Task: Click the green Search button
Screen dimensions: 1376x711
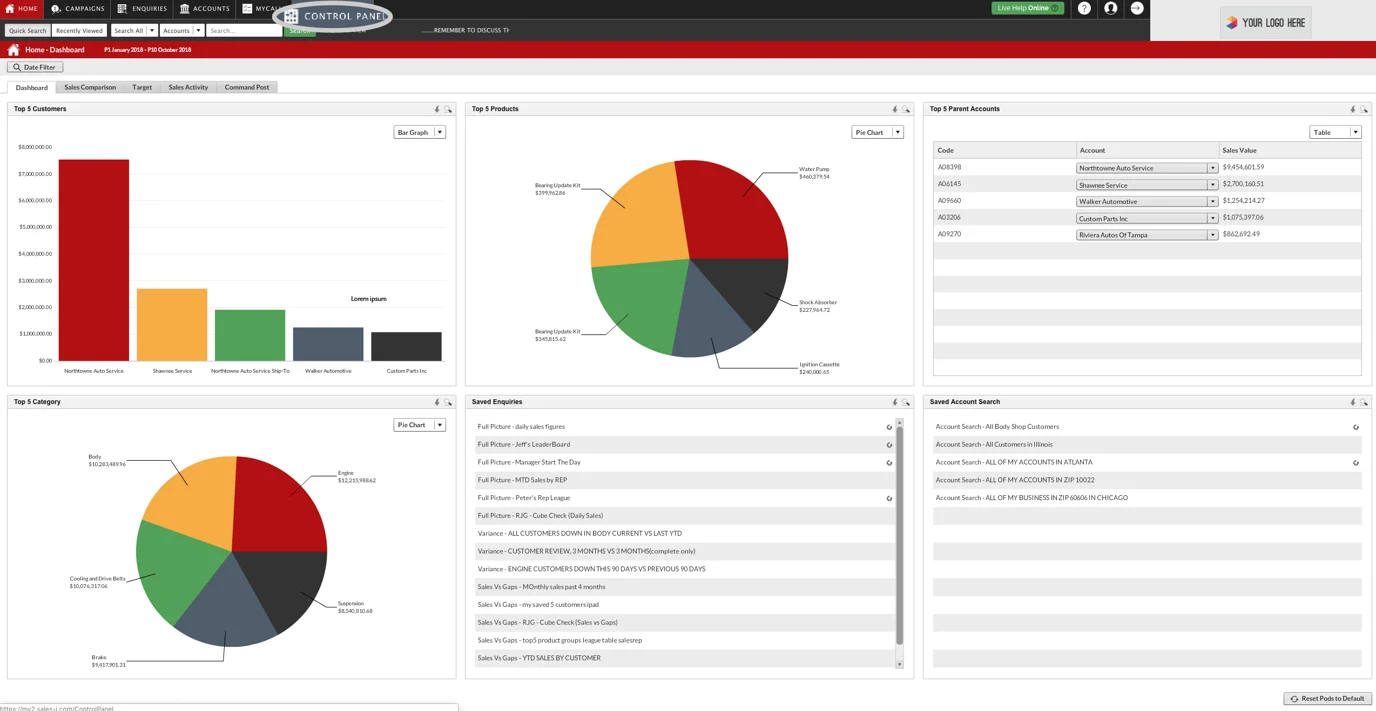Action: [x=299, y=31]
